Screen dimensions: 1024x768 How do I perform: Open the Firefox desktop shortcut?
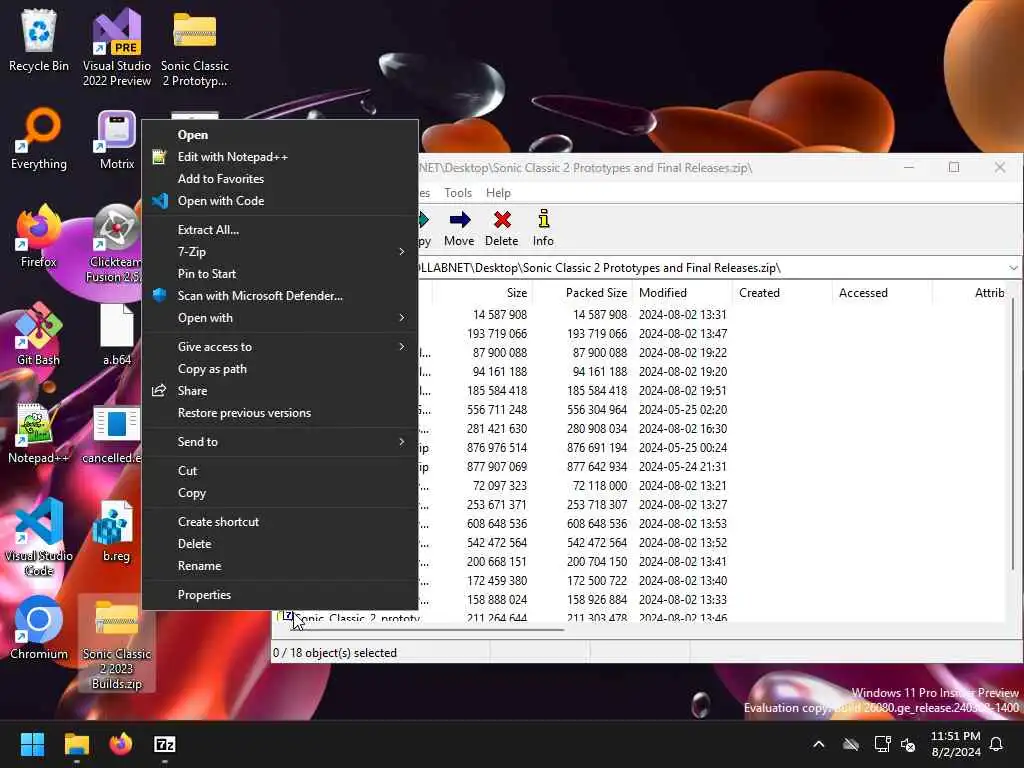39,236
